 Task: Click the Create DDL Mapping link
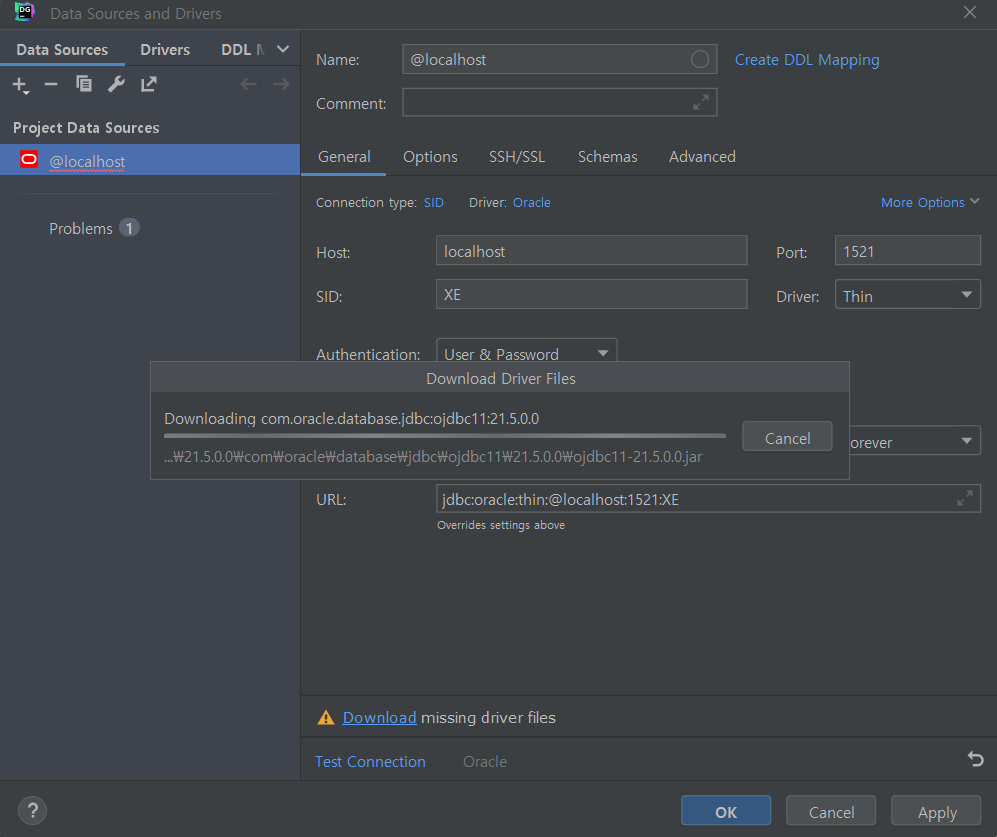pos(807,60)
